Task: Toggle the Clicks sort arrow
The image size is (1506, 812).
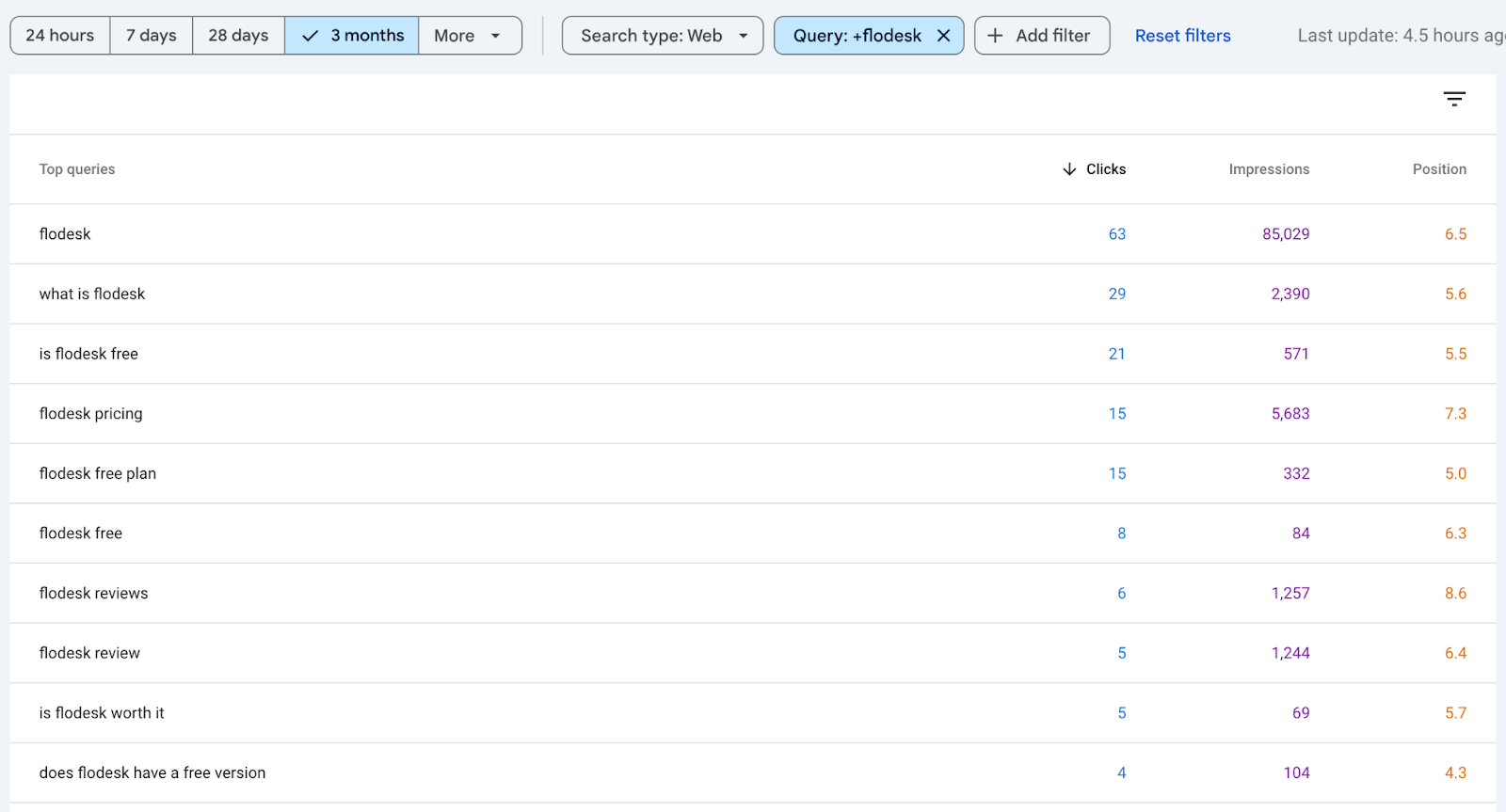Action: click(x=1069, y=169)
